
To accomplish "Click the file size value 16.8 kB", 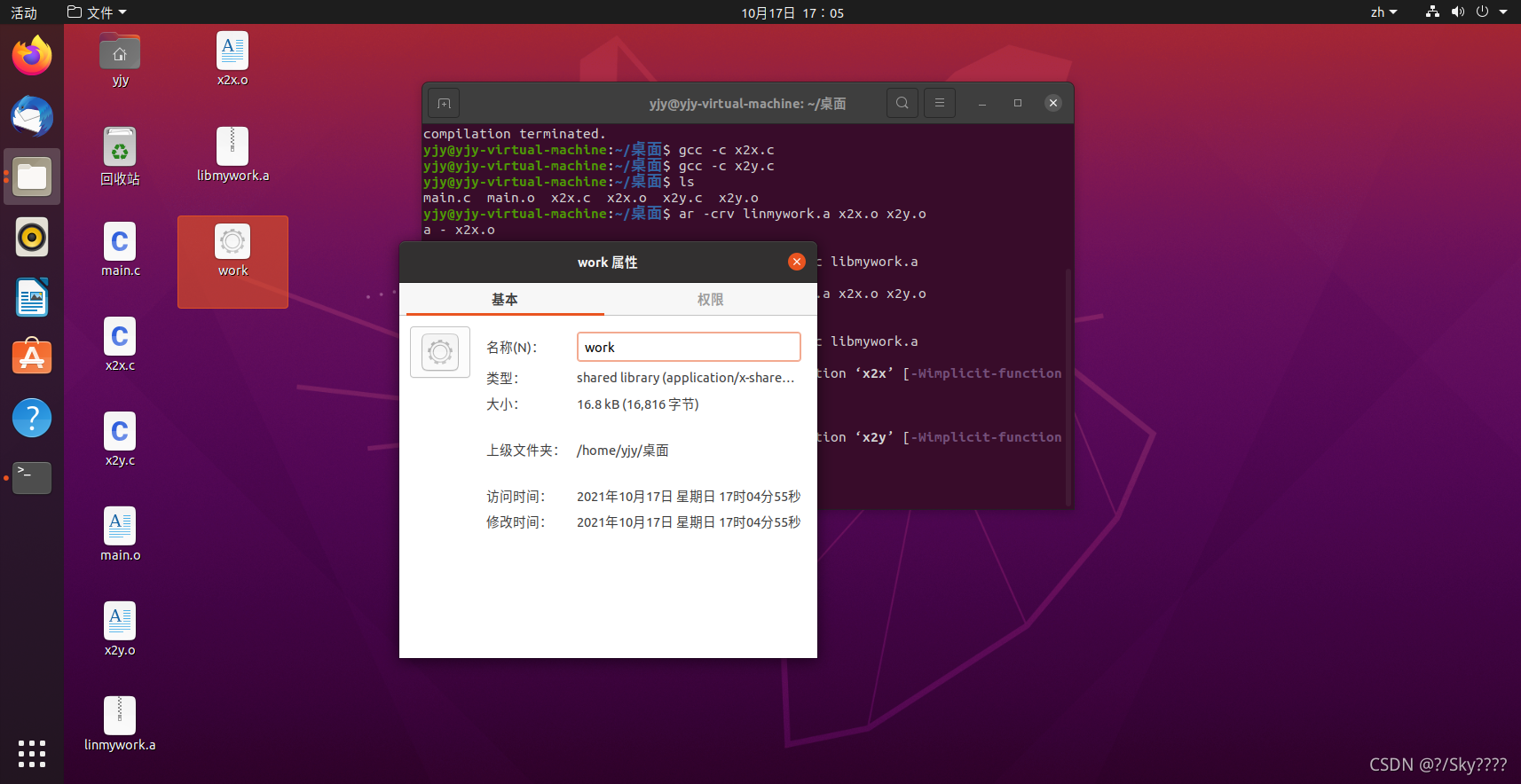I will click(638, 404).
